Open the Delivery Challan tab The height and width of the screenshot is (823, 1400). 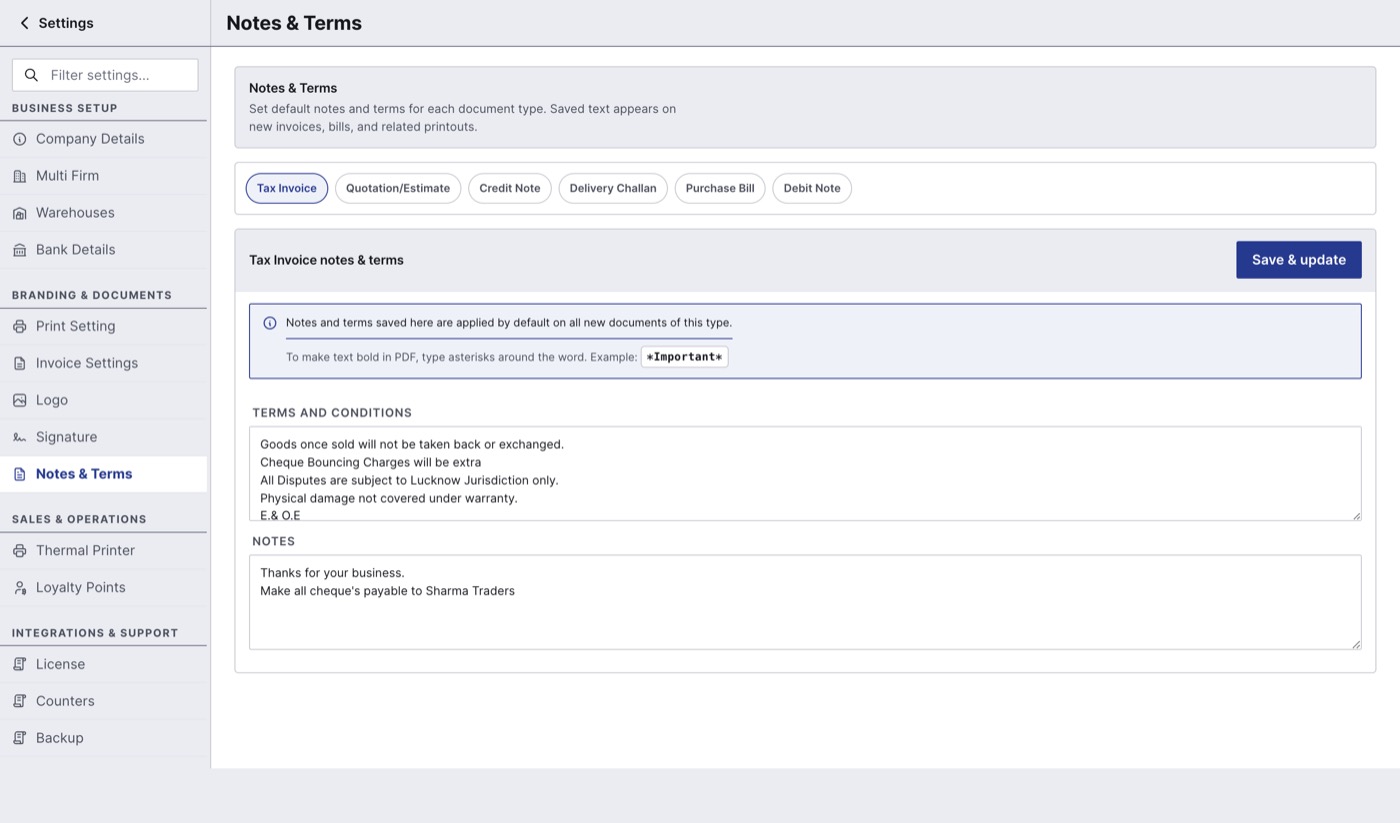(613, 188)
